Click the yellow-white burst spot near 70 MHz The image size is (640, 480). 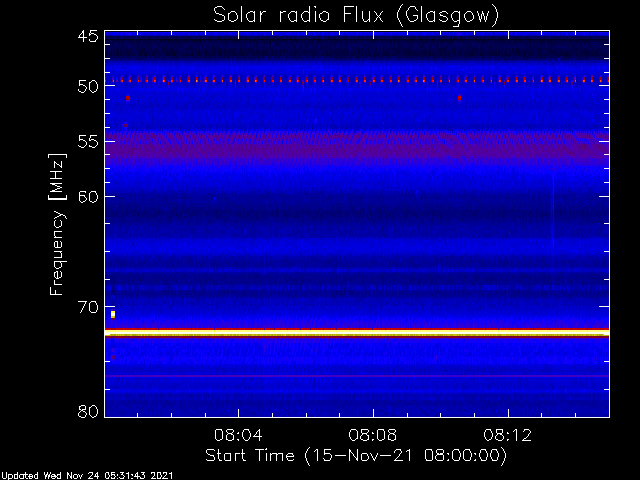pyautogui.click(x=113, y=314)
